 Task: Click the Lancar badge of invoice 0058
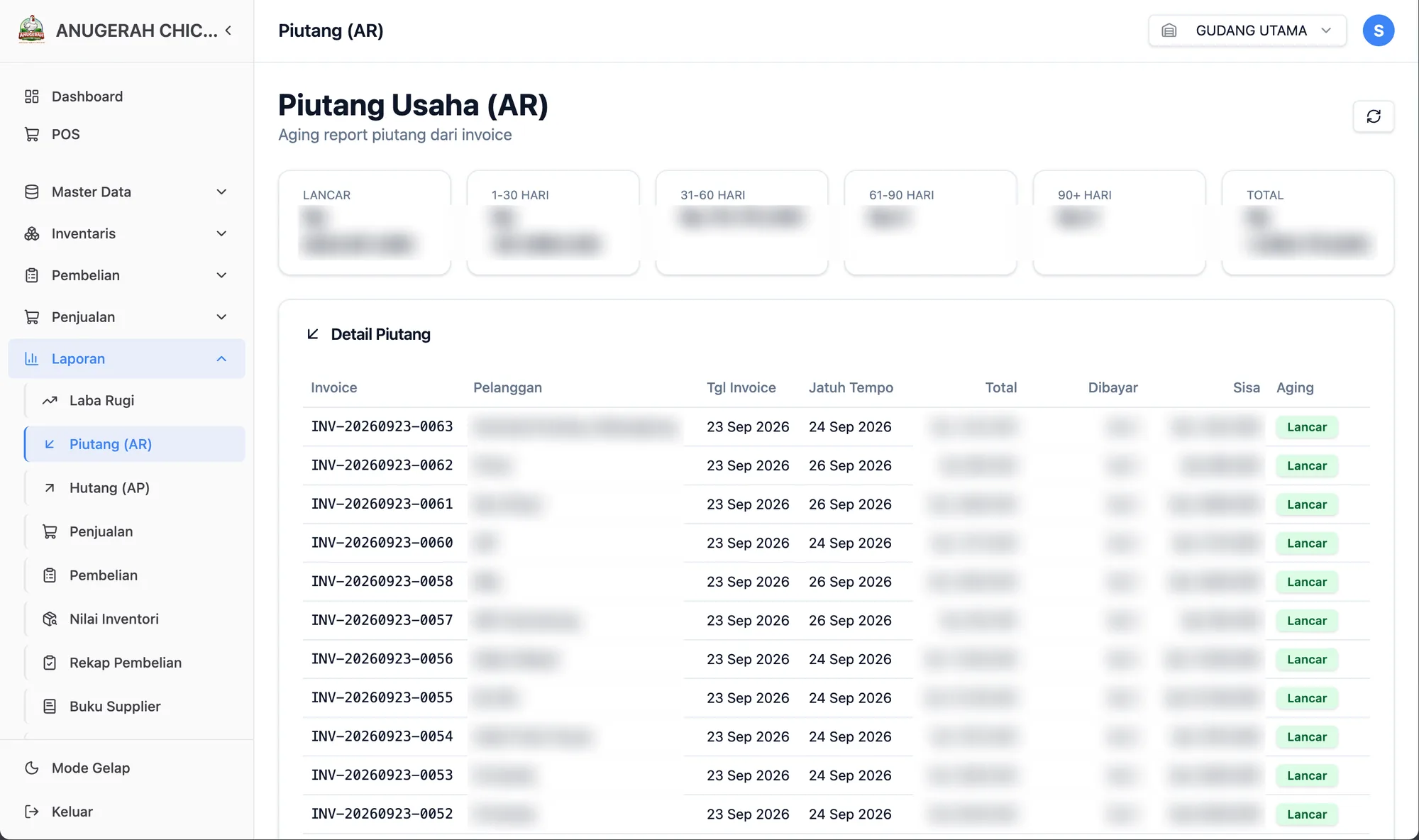coord(1307,582)
